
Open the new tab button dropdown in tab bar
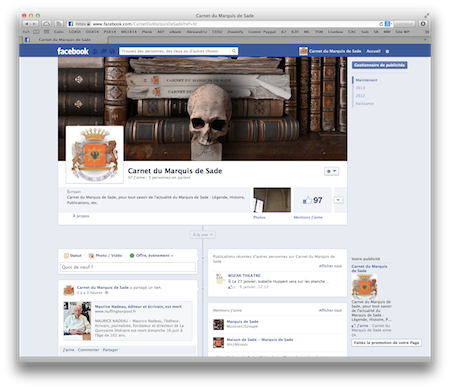click(425, 39)
